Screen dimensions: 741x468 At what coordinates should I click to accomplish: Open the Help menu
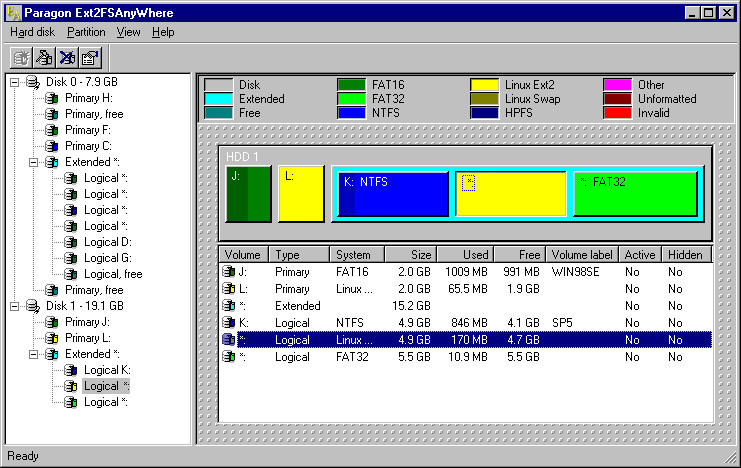click(163, 32)
